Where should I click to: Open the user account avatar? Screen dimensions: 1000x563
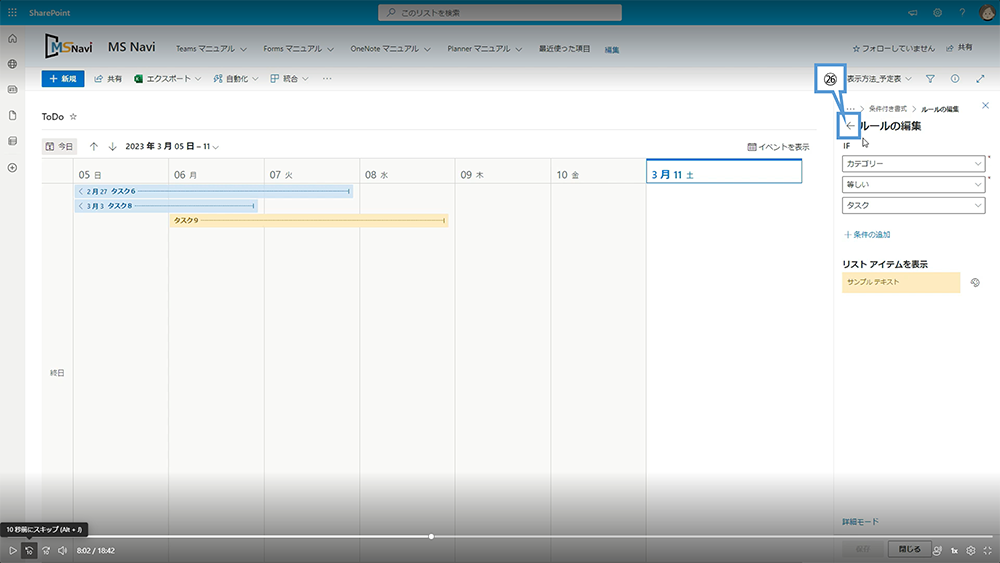[987, 12]
